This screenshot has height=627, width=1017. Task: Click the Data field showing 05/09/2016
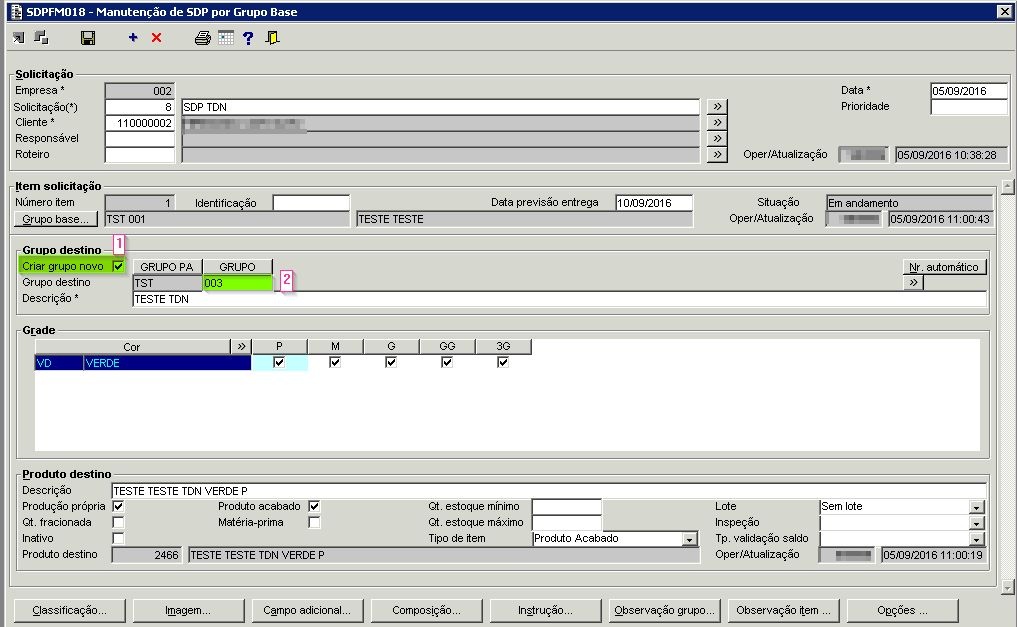(969, 91)
